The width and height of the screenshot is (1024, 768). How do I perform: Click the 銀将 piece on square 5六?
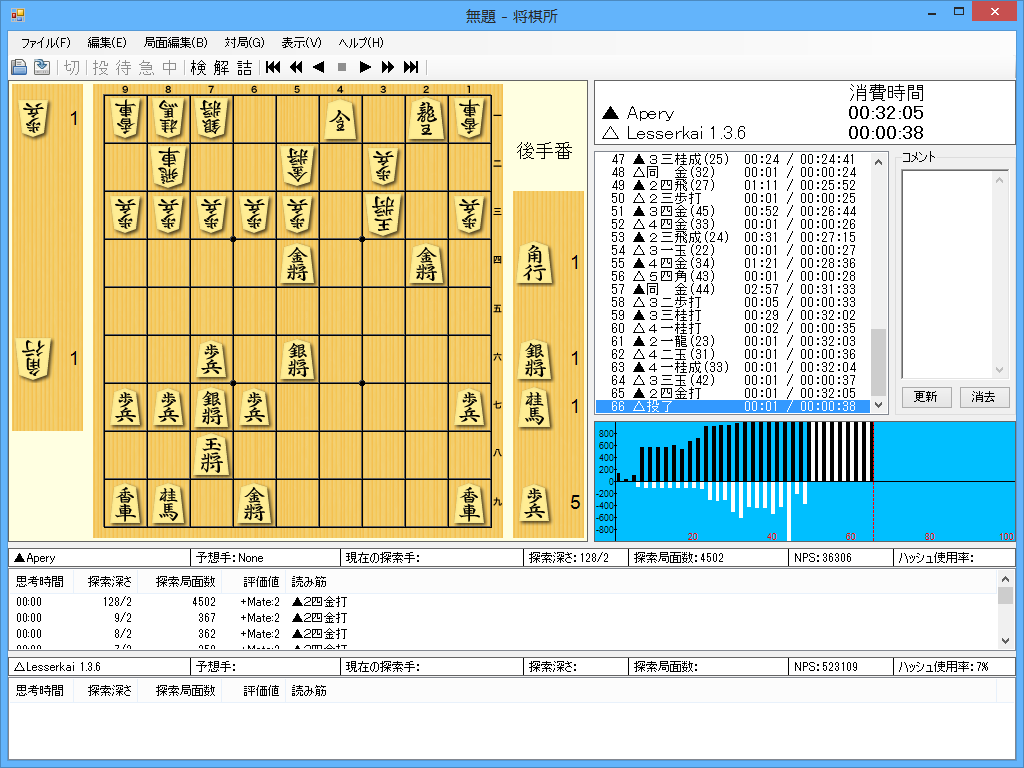click(x=297, y=359)
